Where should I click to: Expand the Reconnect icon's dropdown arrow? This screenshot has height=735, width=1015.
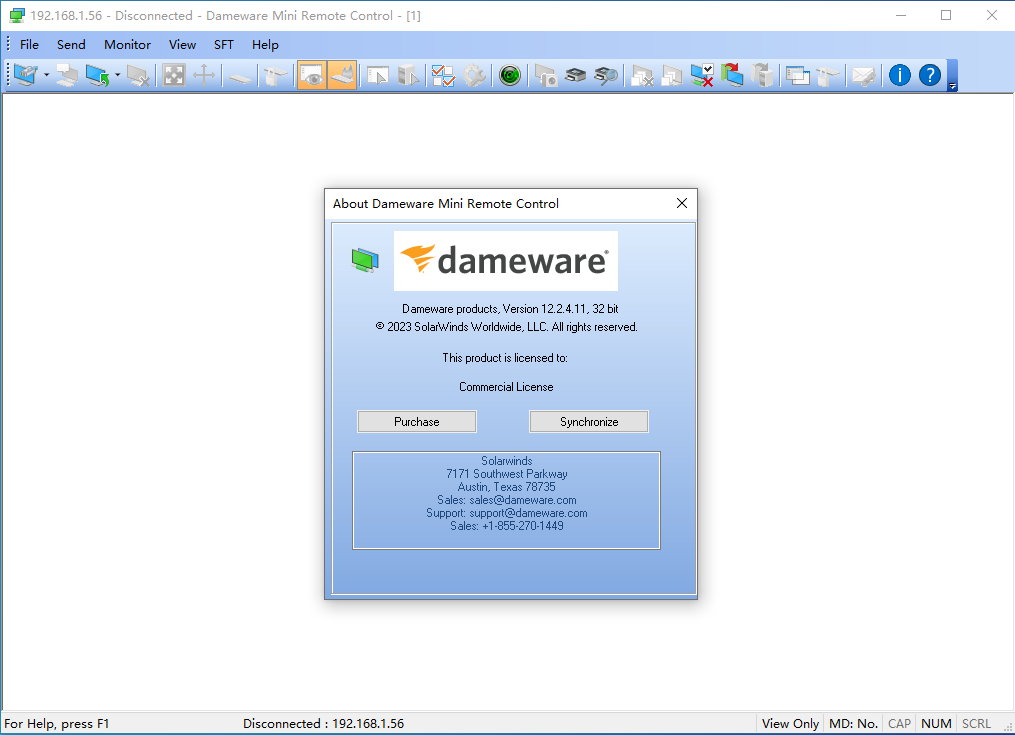(117, 75)
